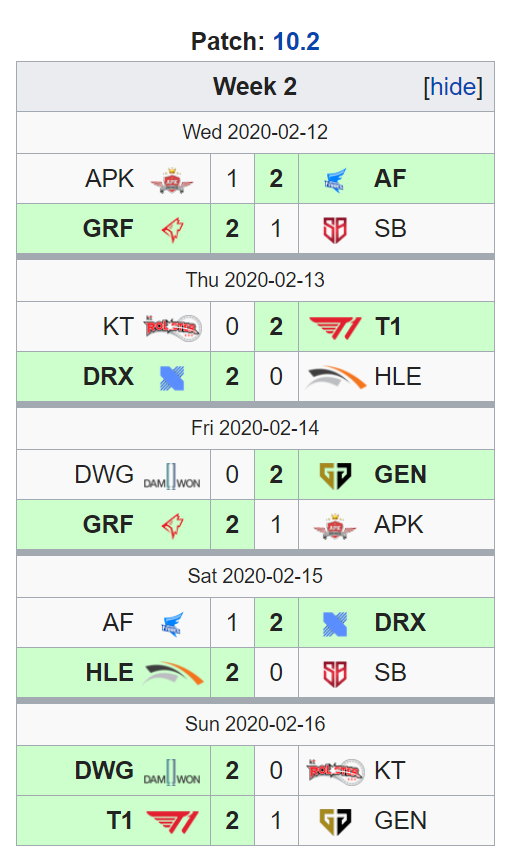This screenshot has width=508, height=852.
Task: Select the GEN team name on Friday
Action: point(400,475)
